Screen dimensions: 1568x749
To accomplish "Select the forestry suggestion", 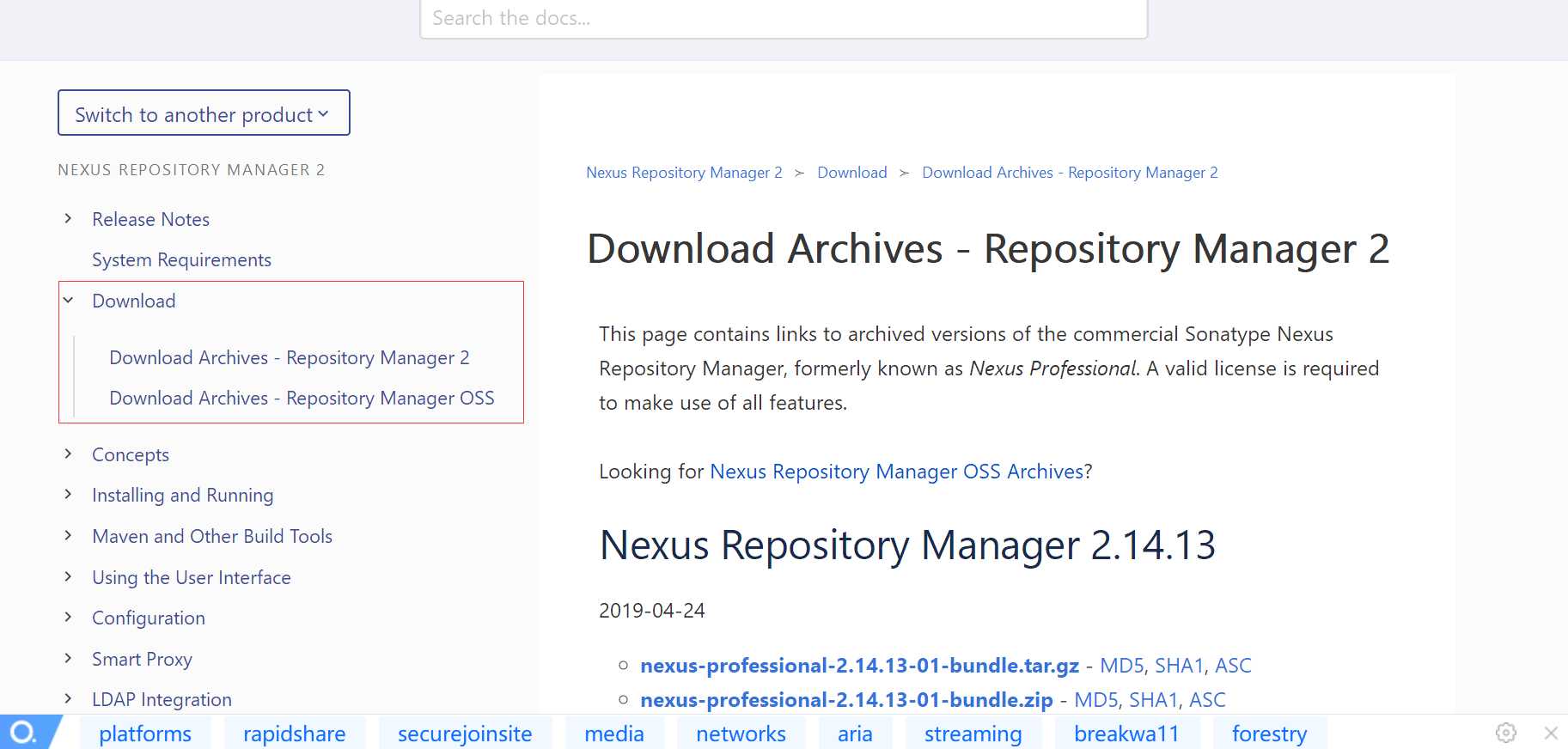I will pyautogui.click(x=1270, y=734).
